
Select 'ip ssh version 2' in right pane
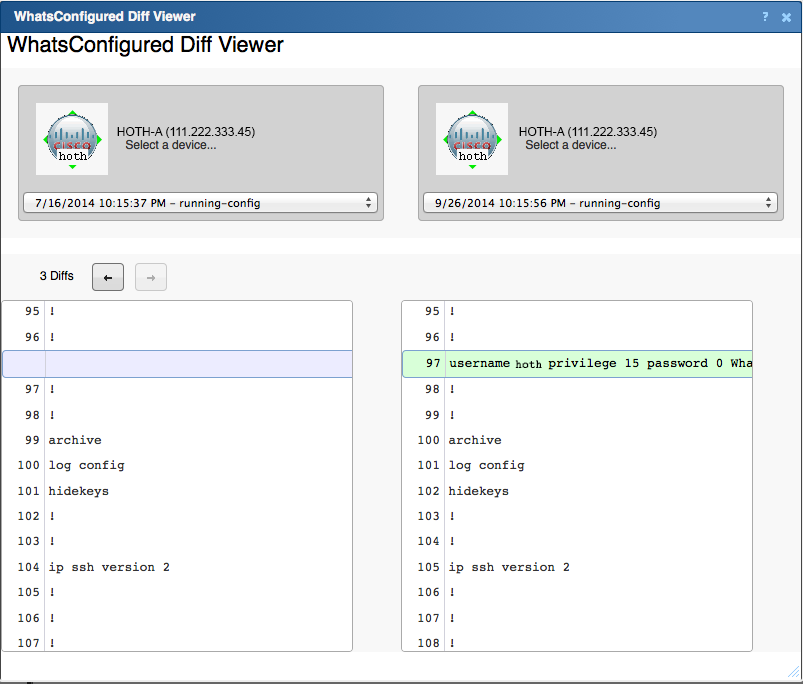509,568
